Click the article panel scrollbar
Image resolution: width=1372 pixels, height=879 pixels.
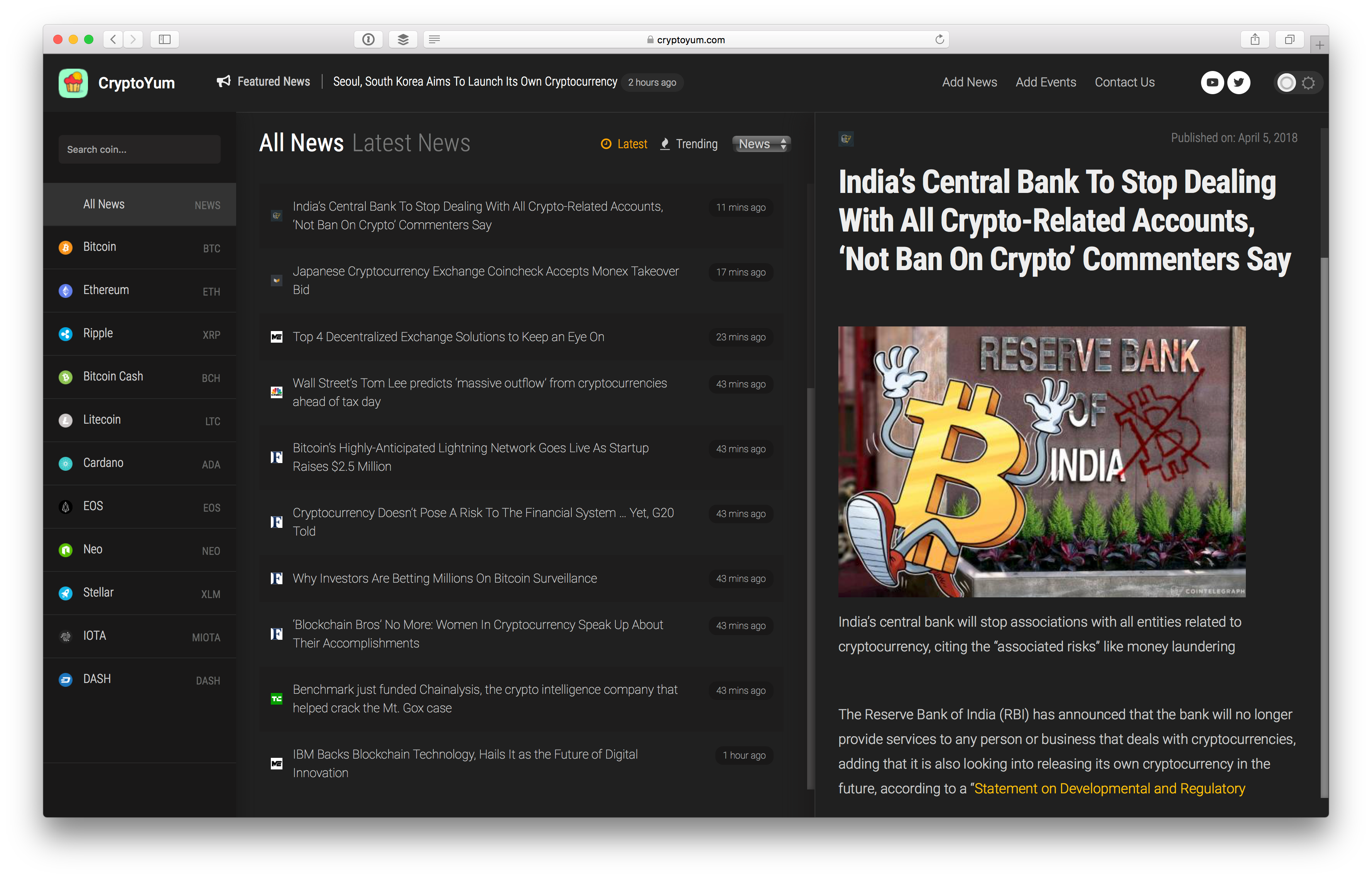tap(1324, 528)
